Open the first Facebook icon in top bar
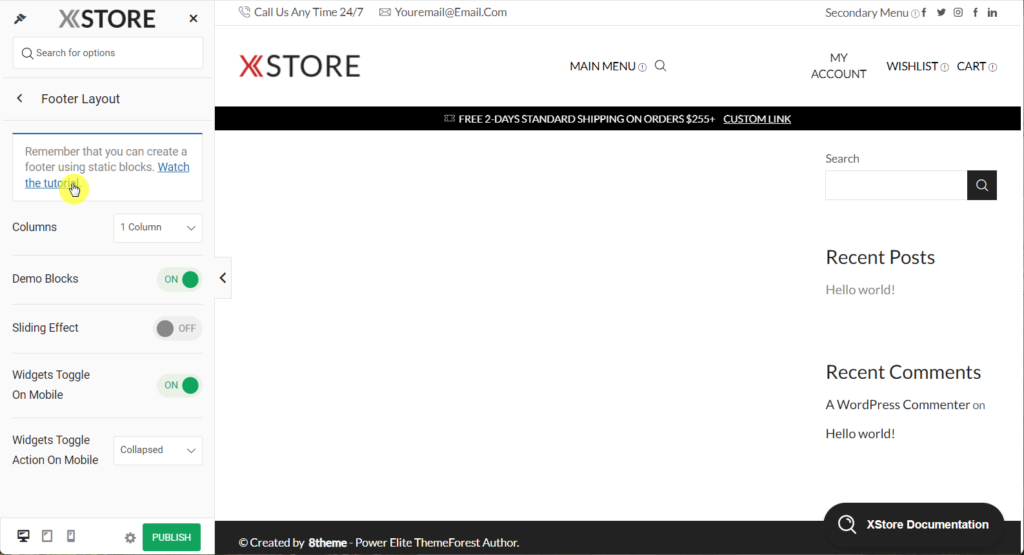The image size is (1024, 555). click(x=924, y=12)
